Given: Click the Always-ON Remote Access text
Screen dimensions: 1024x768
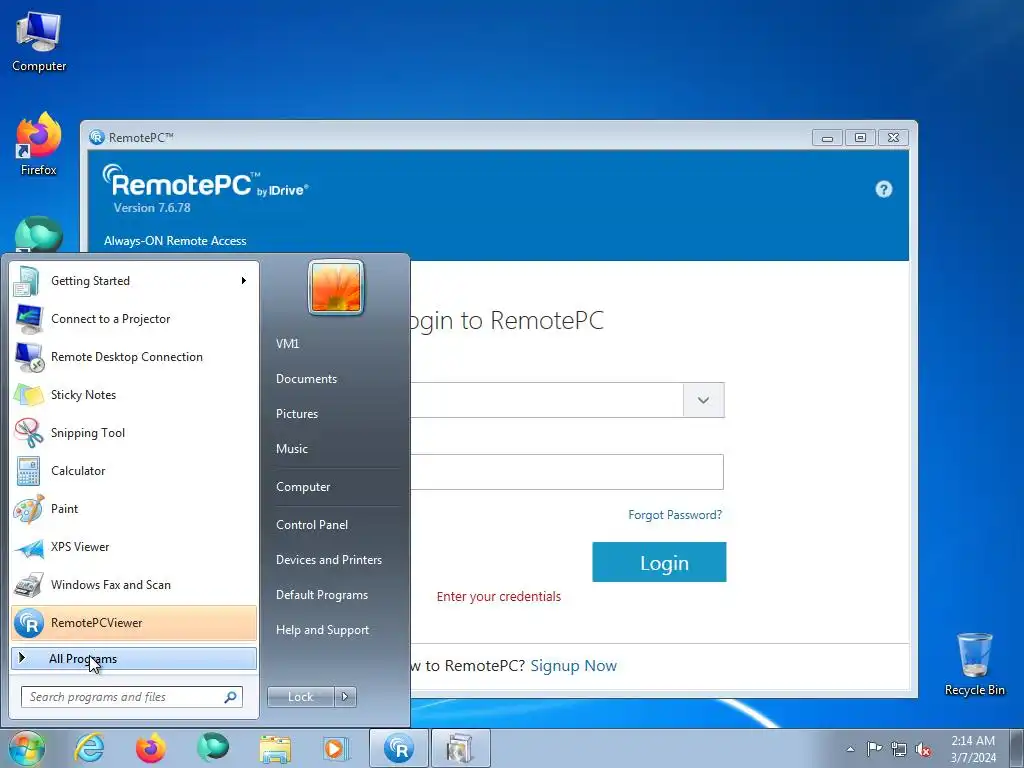Looking at the screenshot, I should [x=175, y=241].
